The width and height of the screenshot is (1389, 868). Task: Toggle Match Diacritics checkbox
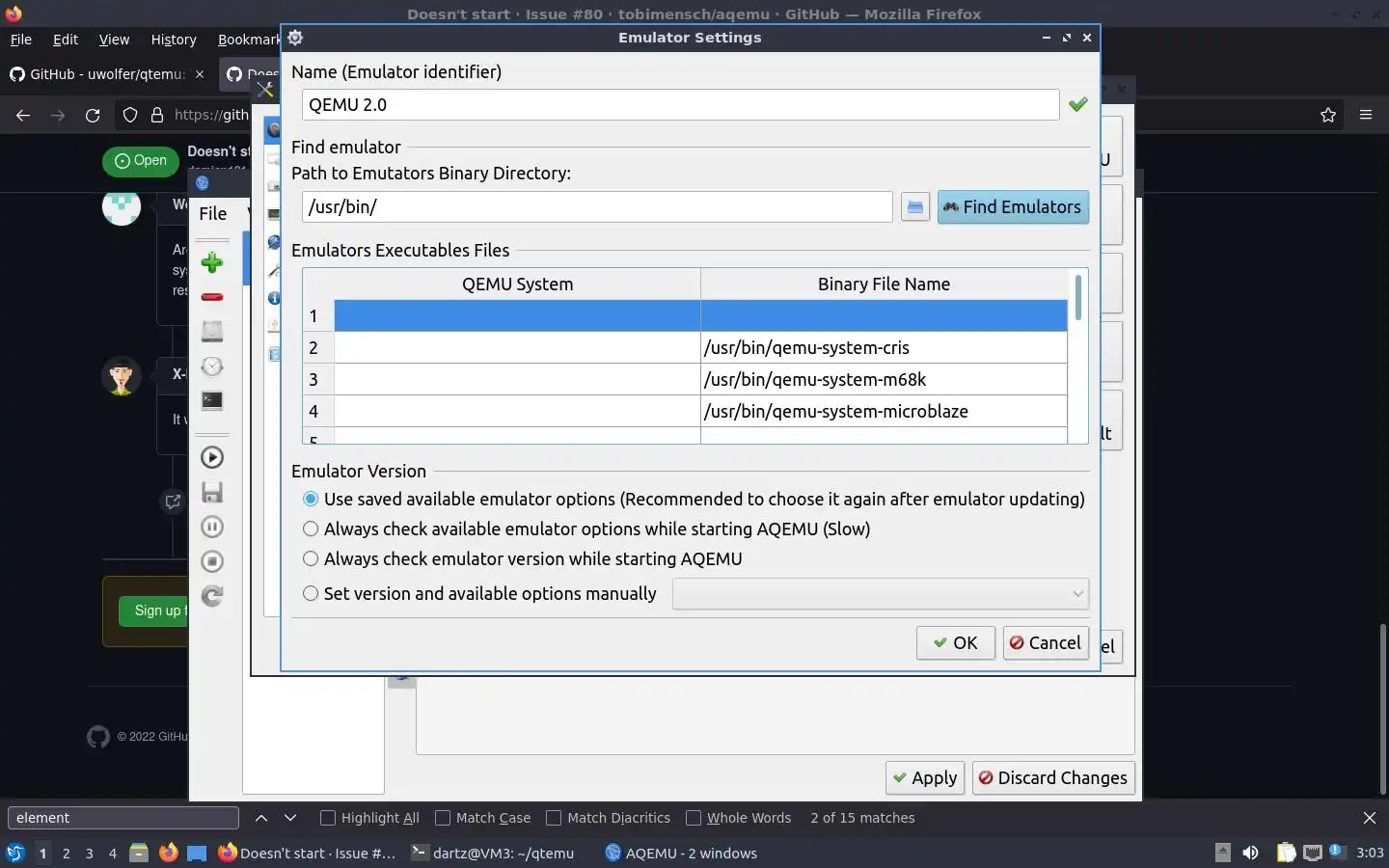click(554, 818)
